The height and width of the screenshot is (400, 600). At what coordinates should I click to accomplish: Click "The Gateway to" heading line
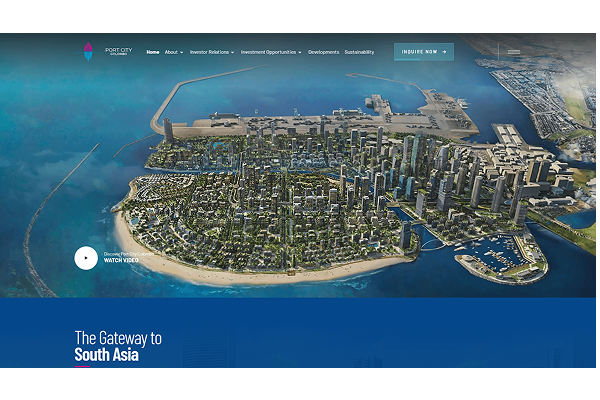(x=118, y=338)
